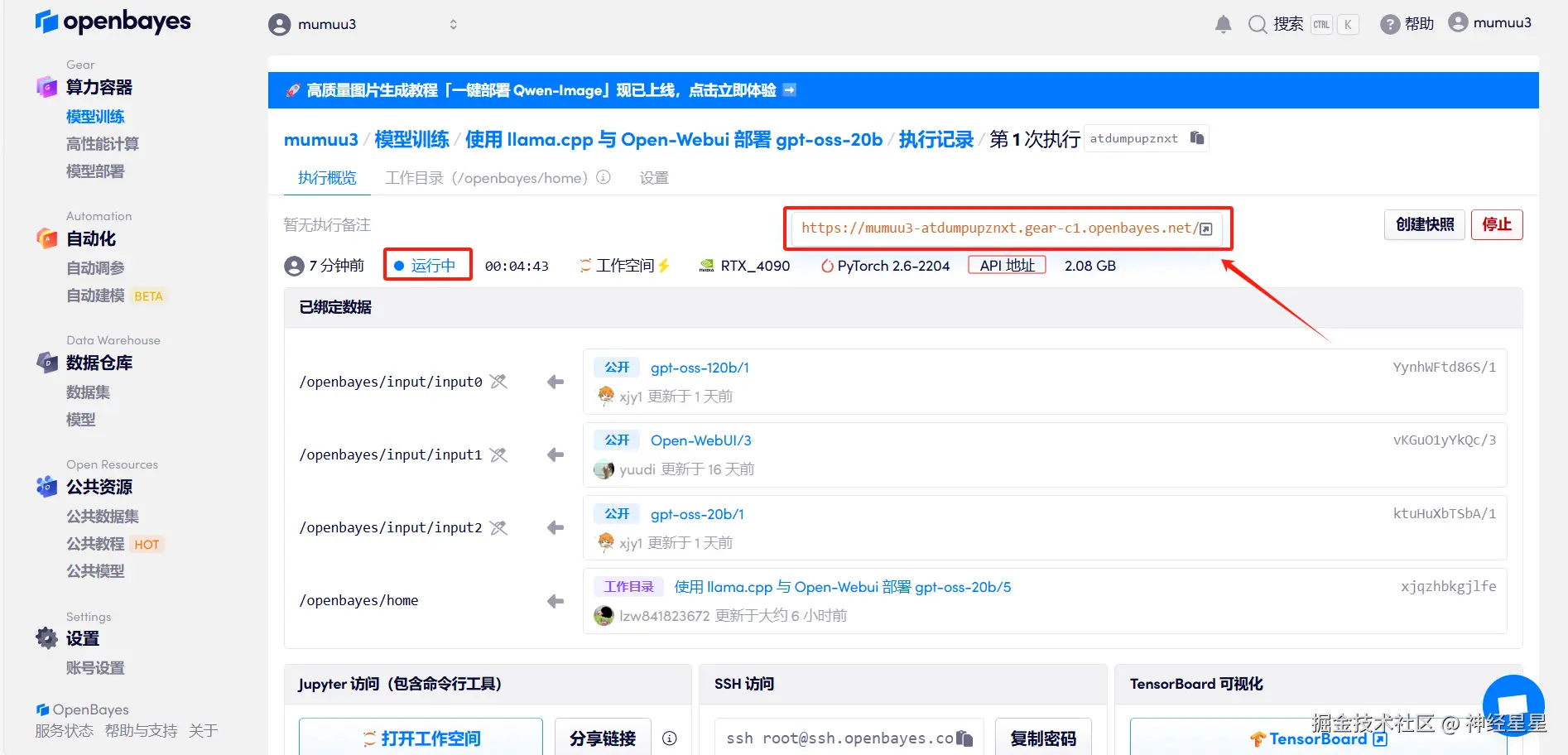The height and width of the screenshot is (755, 1568).
Task: Open the TensorBoard button
Action: [1319, 738]
